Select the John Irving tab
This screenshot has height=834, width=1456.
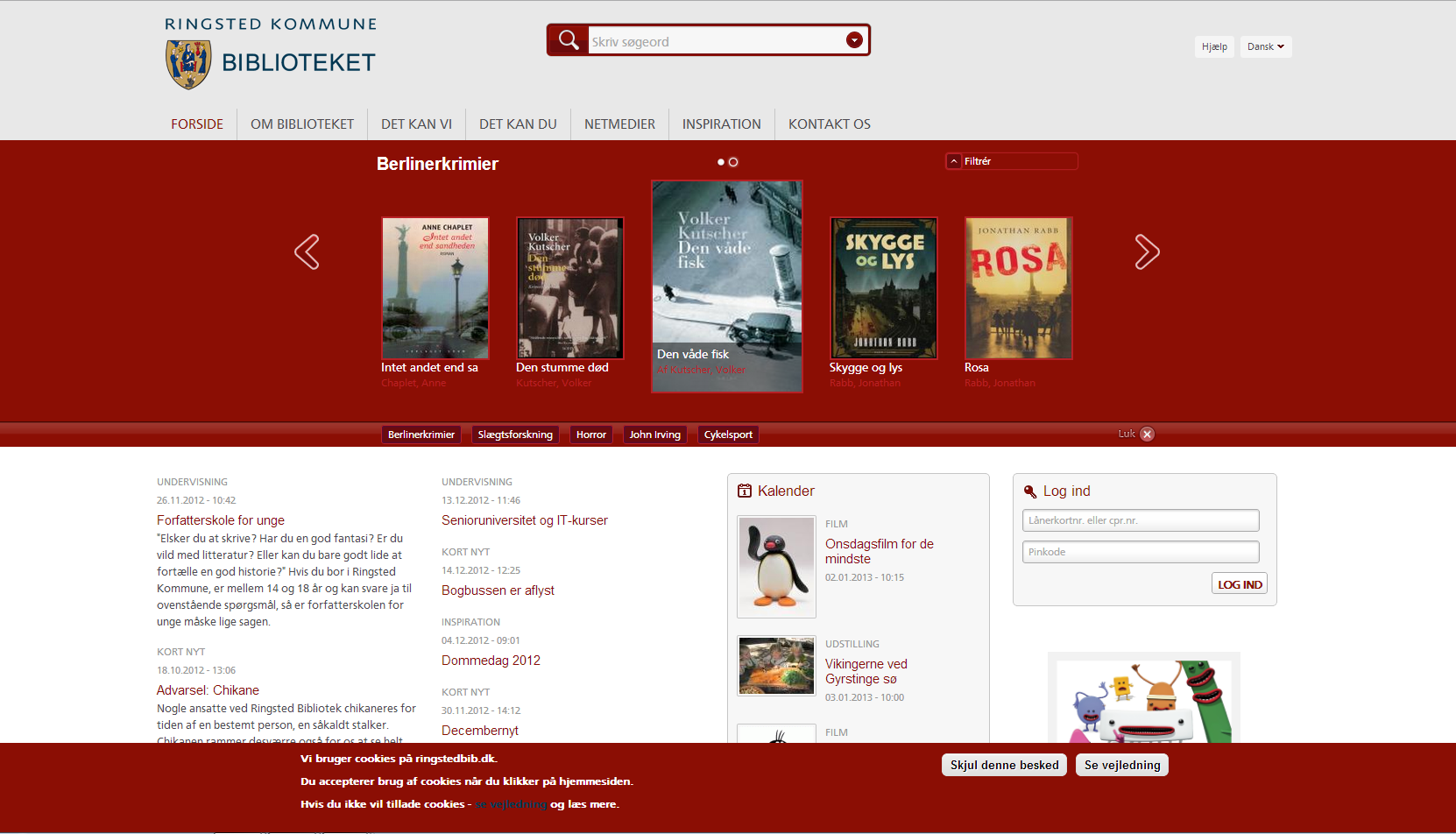(654, 435)
